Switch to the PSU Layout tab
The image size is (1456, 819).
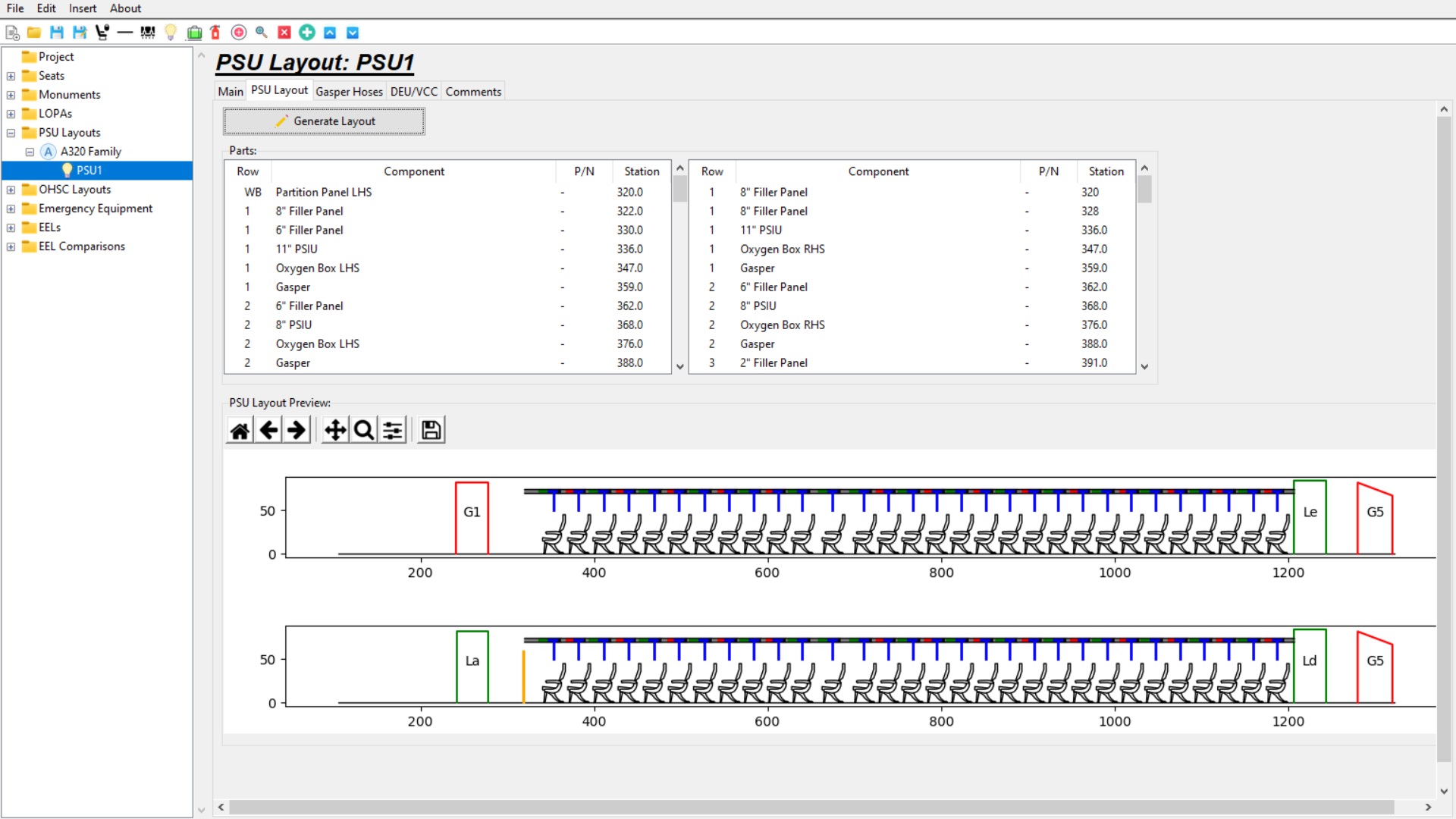(279, 92)
